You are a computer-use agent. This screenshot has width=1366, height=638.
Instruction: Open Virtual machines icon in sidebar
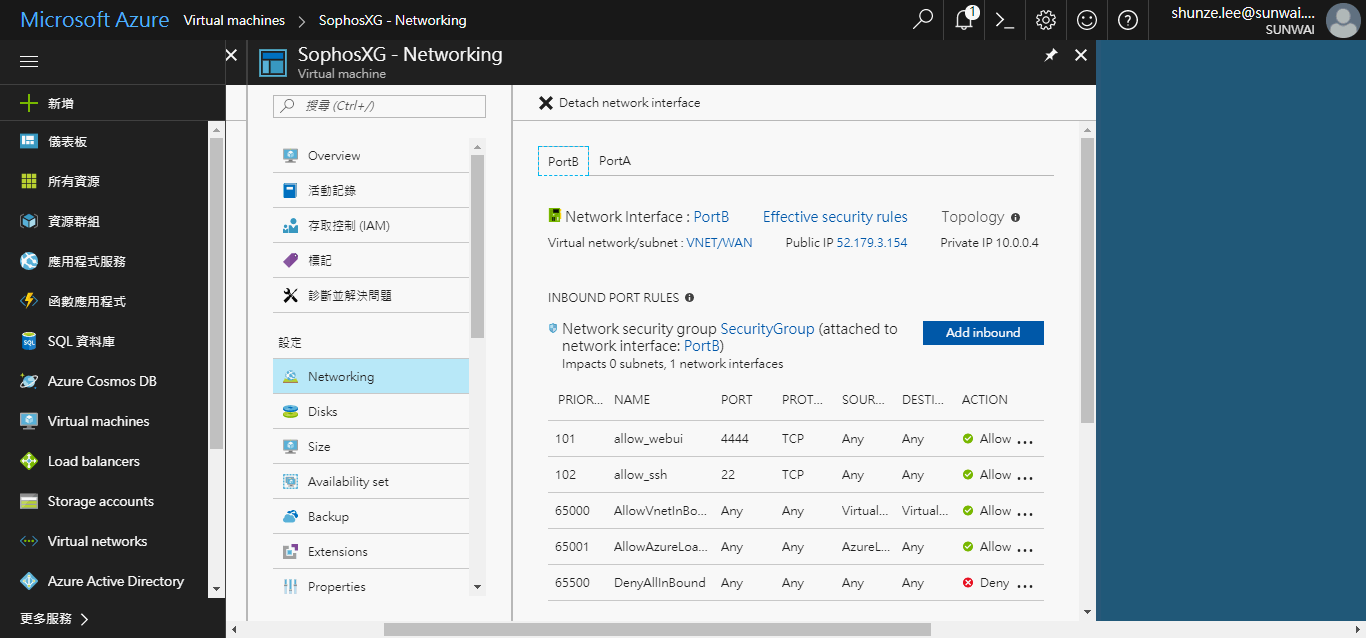point(29,421)
